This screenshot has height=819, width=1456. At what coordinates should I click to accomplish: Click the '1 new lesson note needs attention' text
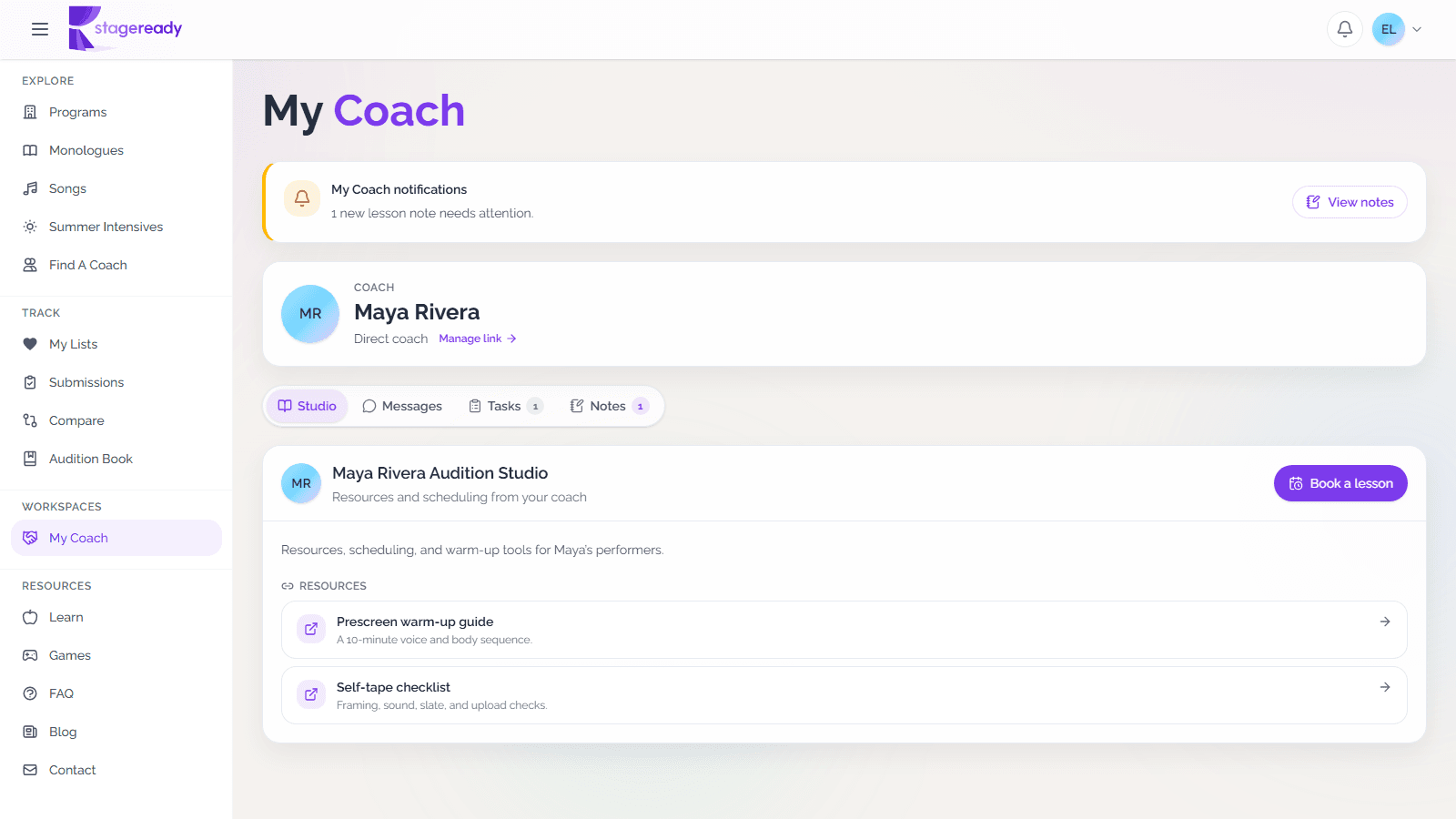pyautogui.click(x=432, y=213)
